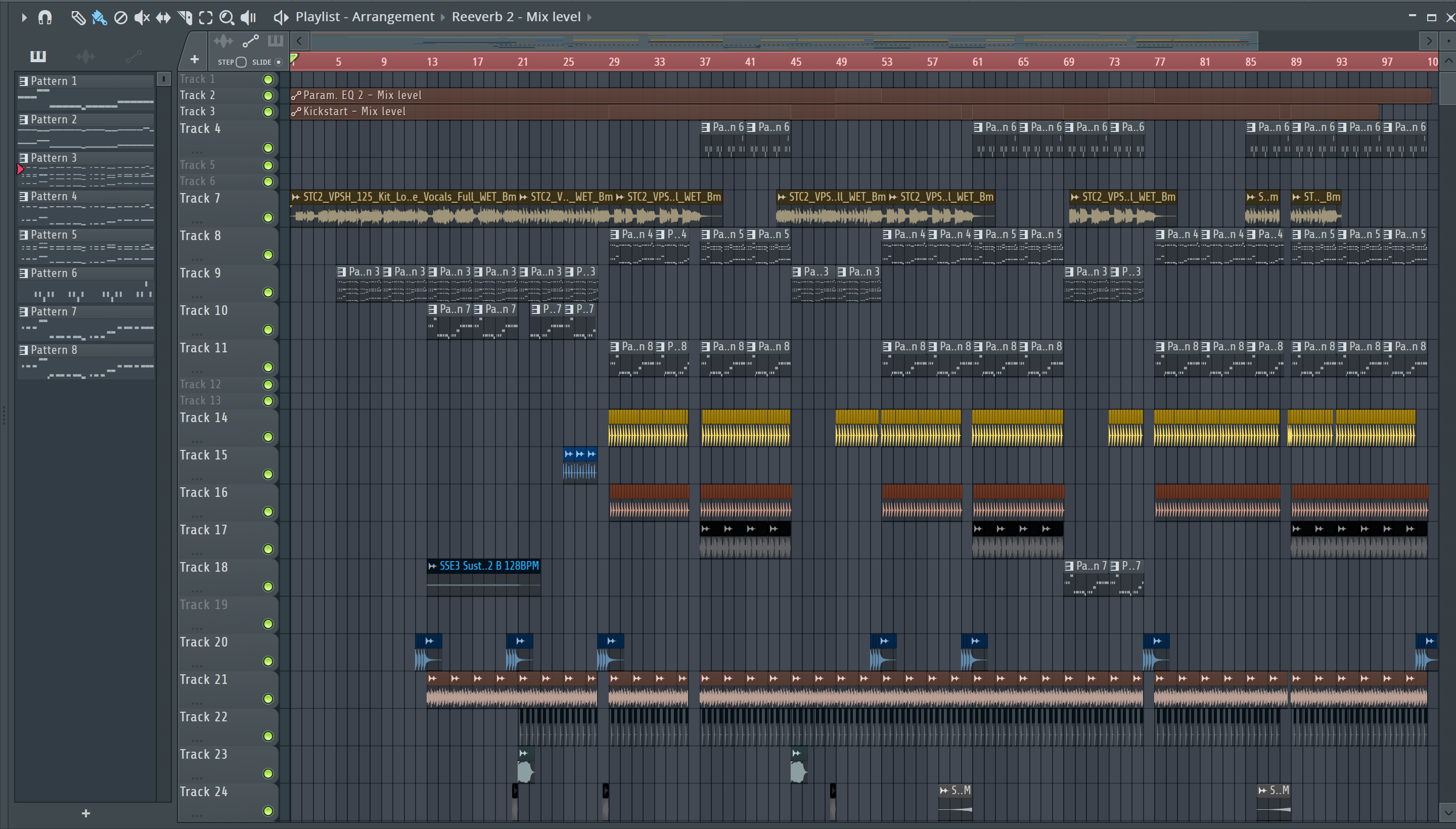Show audio clips in picker panel
Screen dimensions: 1456x829
(85, 56)
